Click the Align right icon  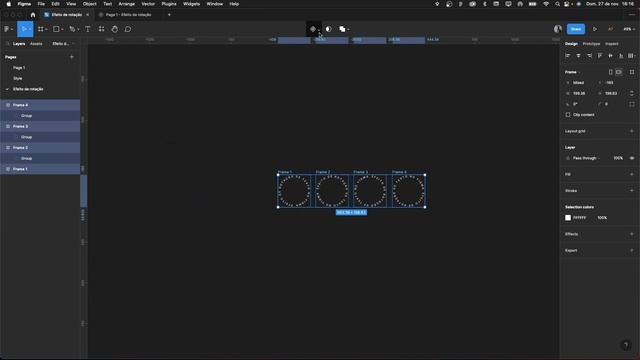click(x=589, y=56)
